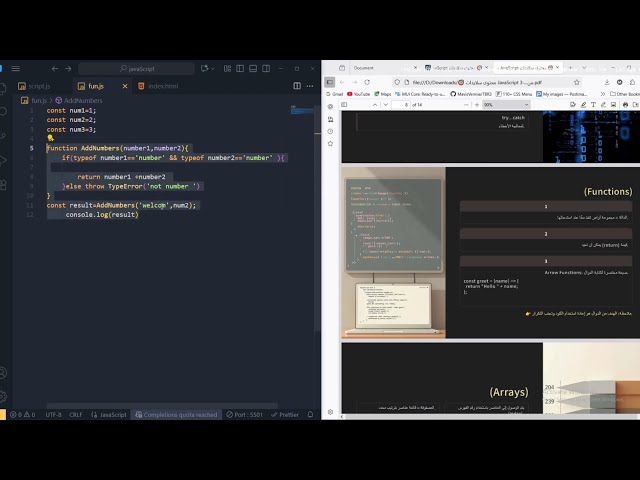
Task: Open a new browser tab
Action: [570, 68]
